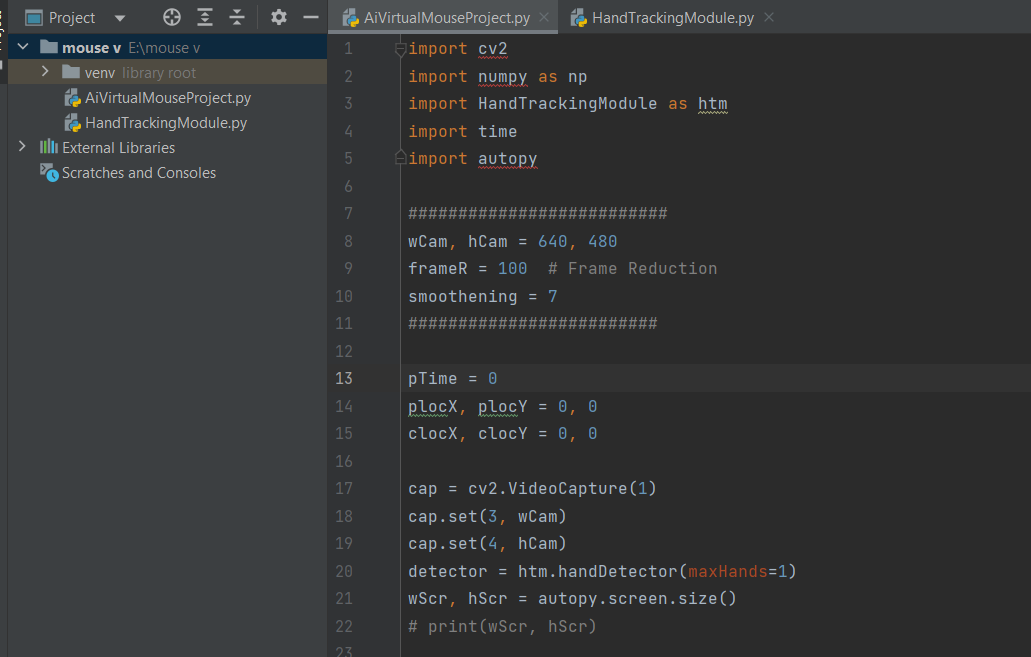Click the venv folder icon
The height and width of the screenshot is (657, 1031).
point(70,72)
